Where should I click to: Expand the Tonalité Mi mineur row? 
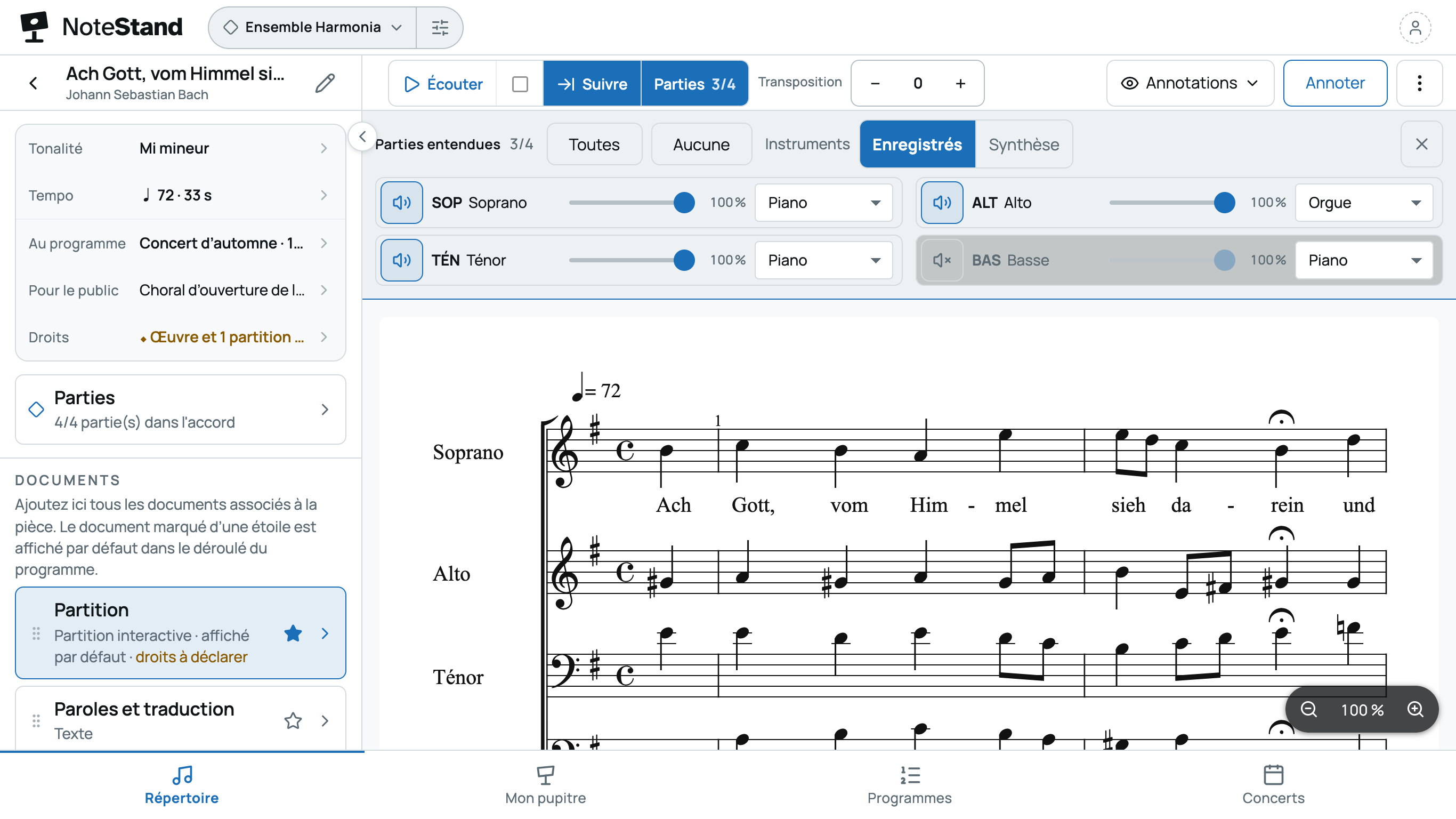click(x=180, y=148)
